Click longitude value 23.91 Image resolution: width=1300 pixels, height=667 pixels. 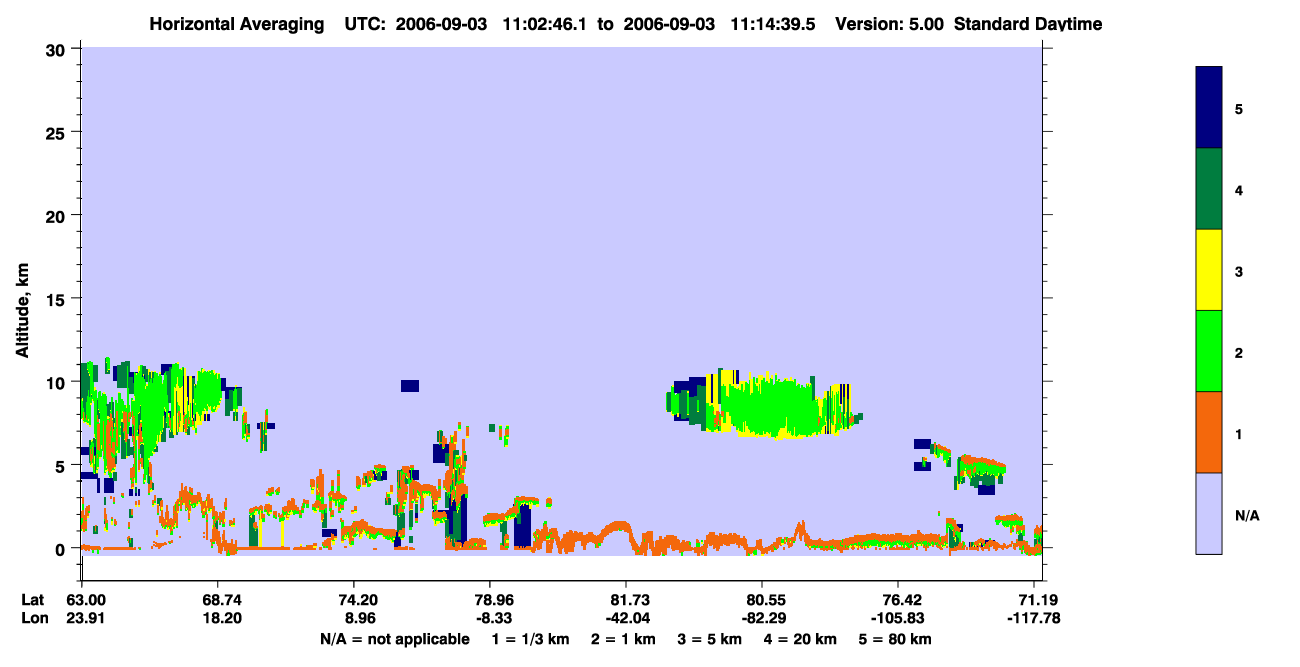click(x=86, y=618)
